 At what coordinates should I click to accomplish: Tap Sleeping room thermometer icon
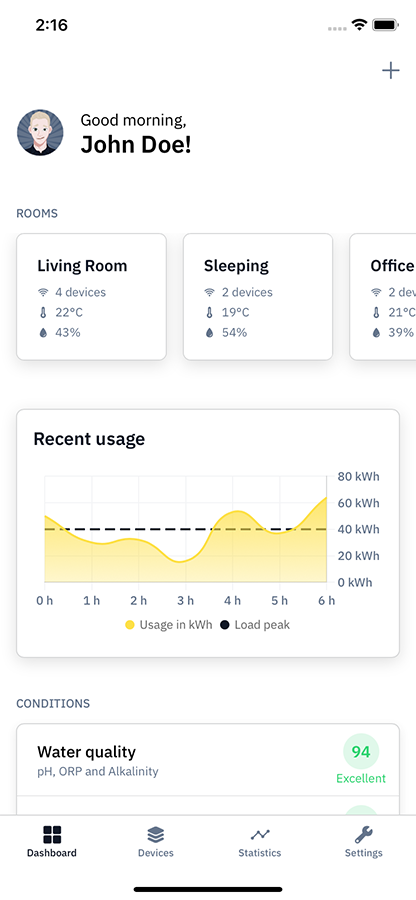209,312
